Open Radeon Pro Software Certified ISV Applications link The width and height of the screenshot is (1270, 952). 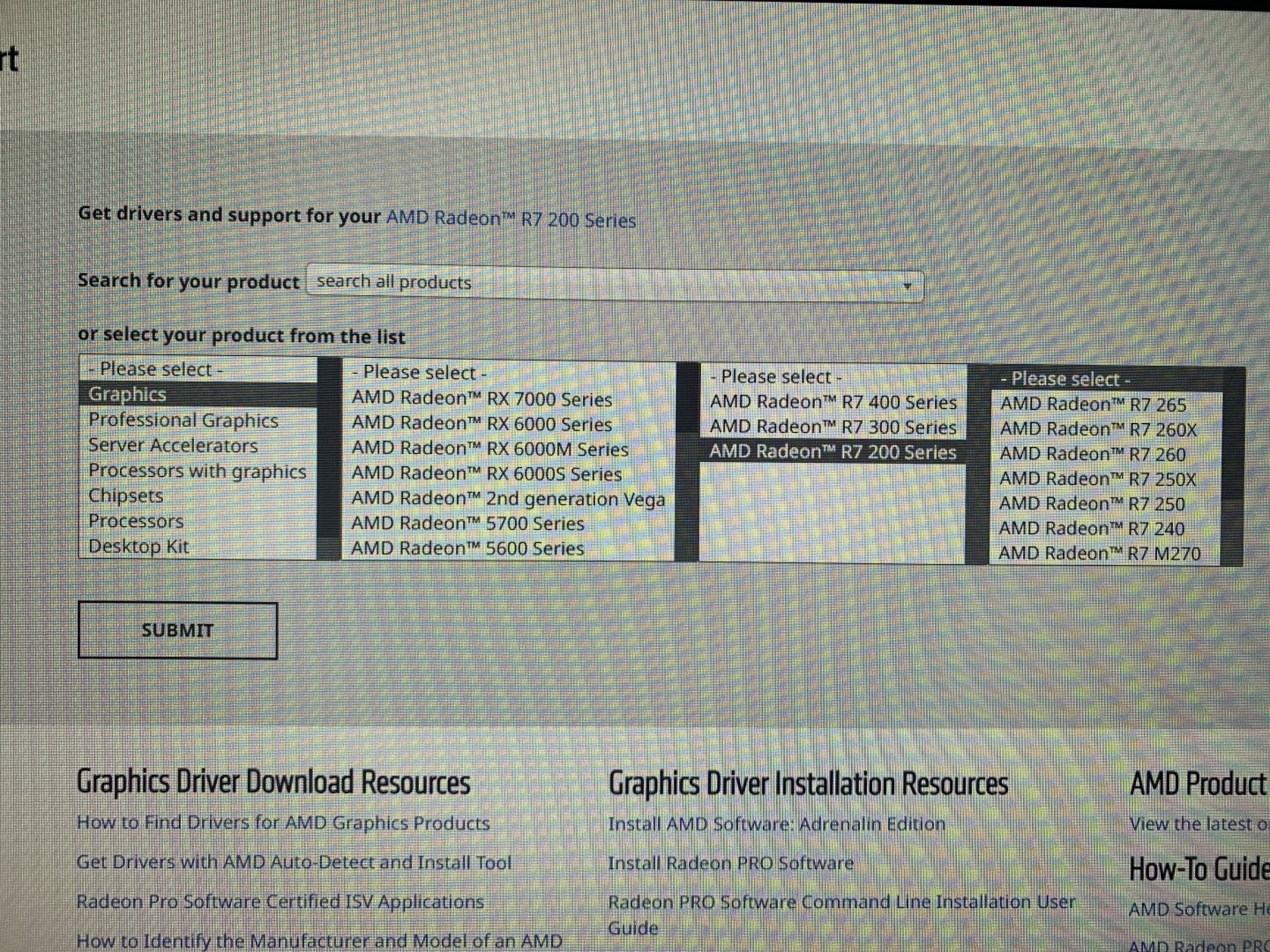(x=280, y=902)
